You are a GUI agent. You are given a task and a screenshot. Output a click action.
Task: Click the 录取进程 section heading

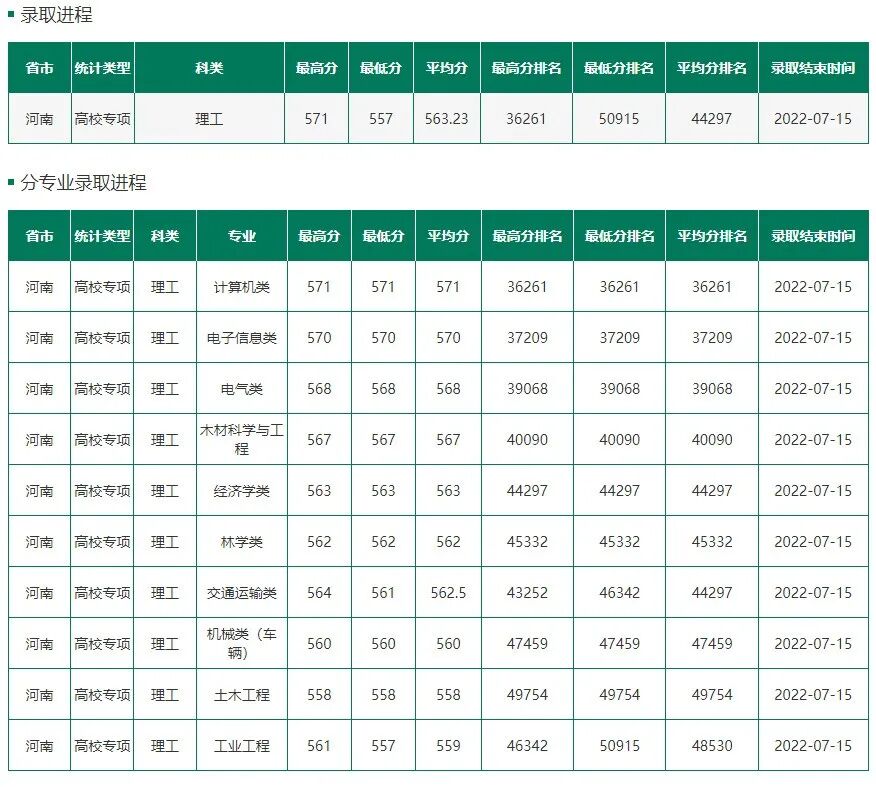click(x=56, y=15)
